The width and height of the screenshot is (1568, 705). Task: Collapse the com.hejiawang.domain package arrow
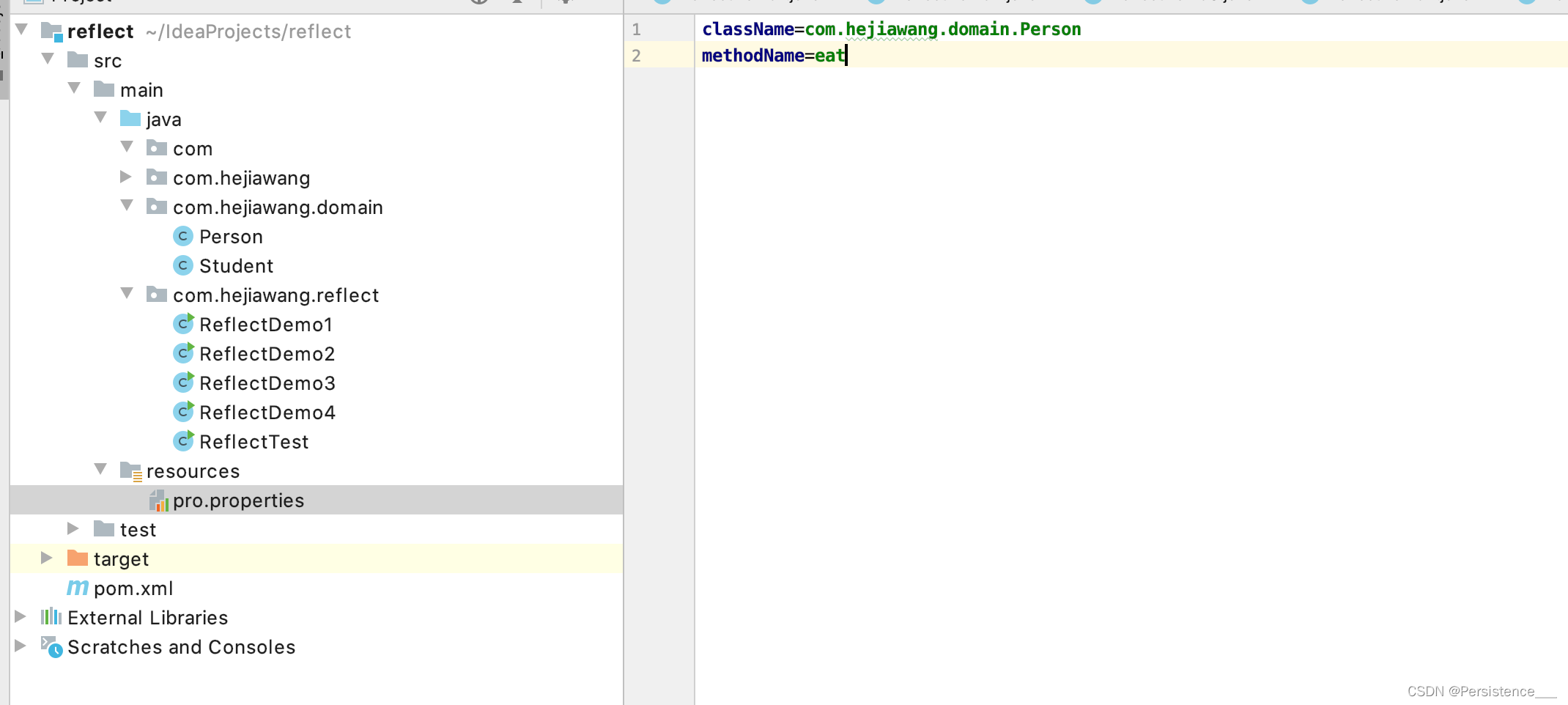[127, 205]
